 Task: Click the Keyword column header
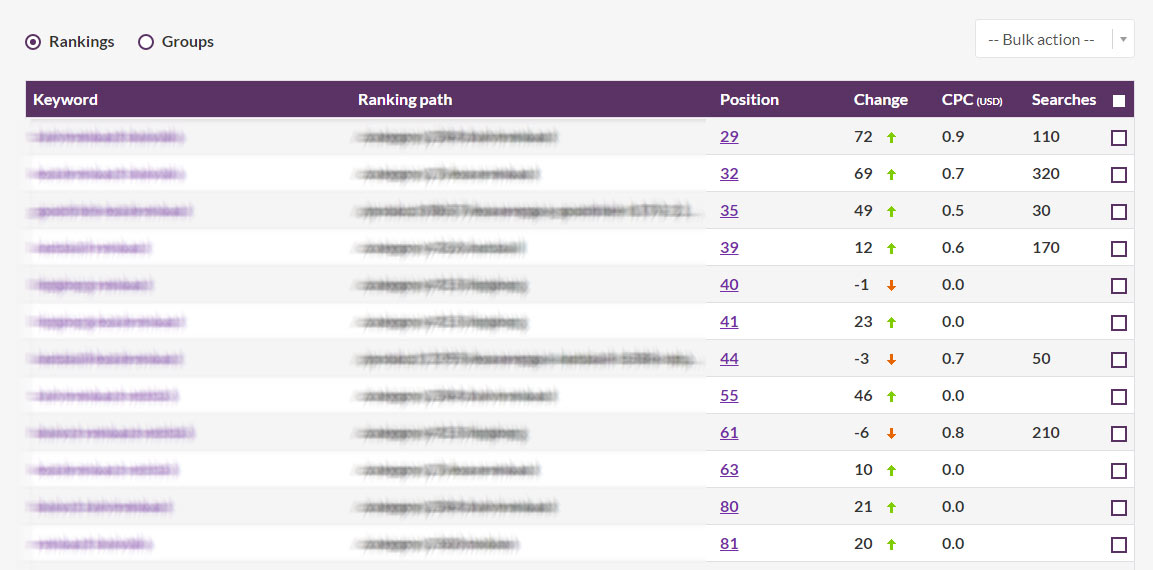coord(65,100)
